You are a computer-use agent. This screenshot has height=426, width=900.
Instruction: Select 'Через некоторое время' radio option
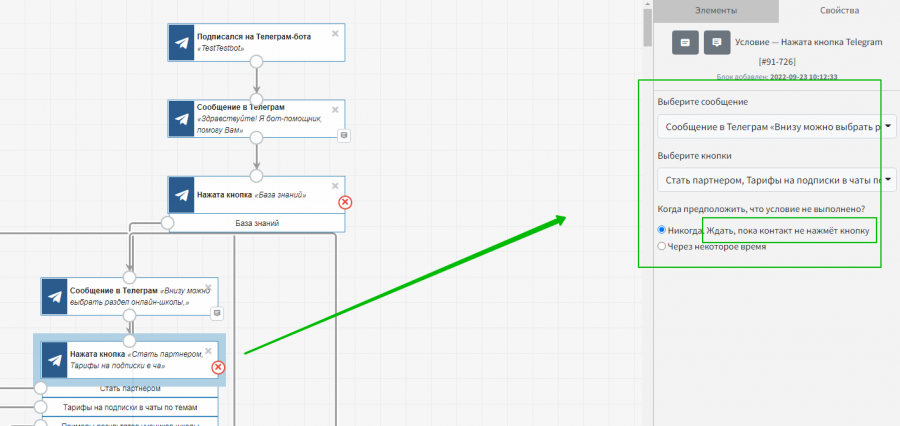click(662, 246)
